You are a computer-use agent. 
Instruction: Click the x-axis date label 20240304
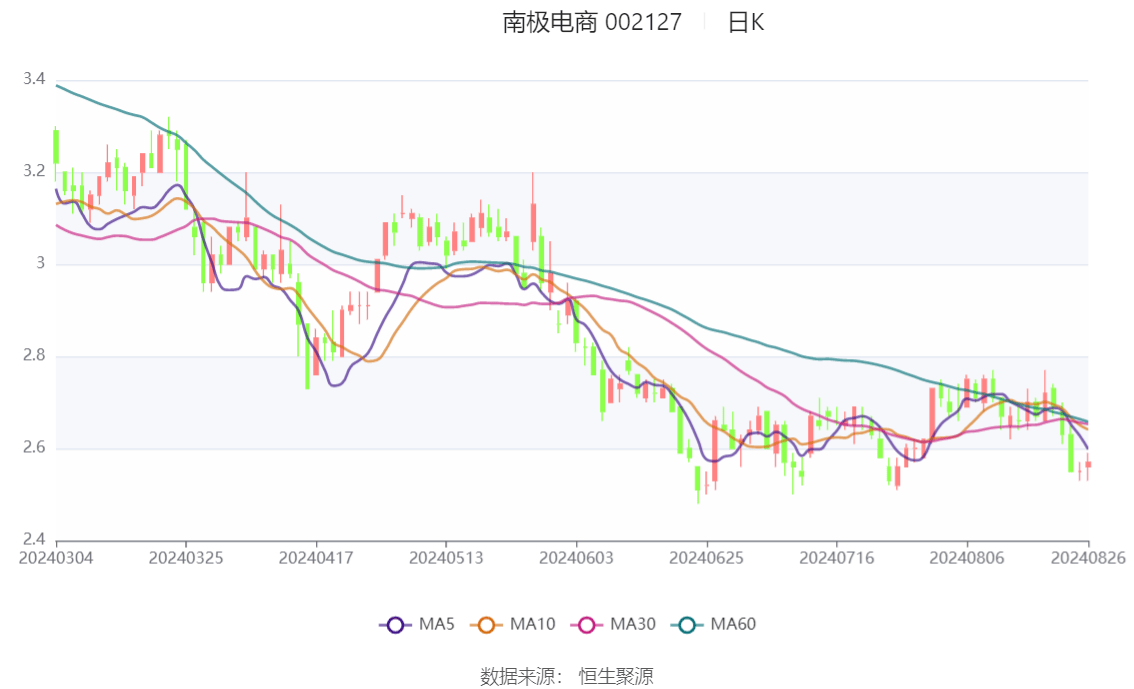tap(56, 558)
